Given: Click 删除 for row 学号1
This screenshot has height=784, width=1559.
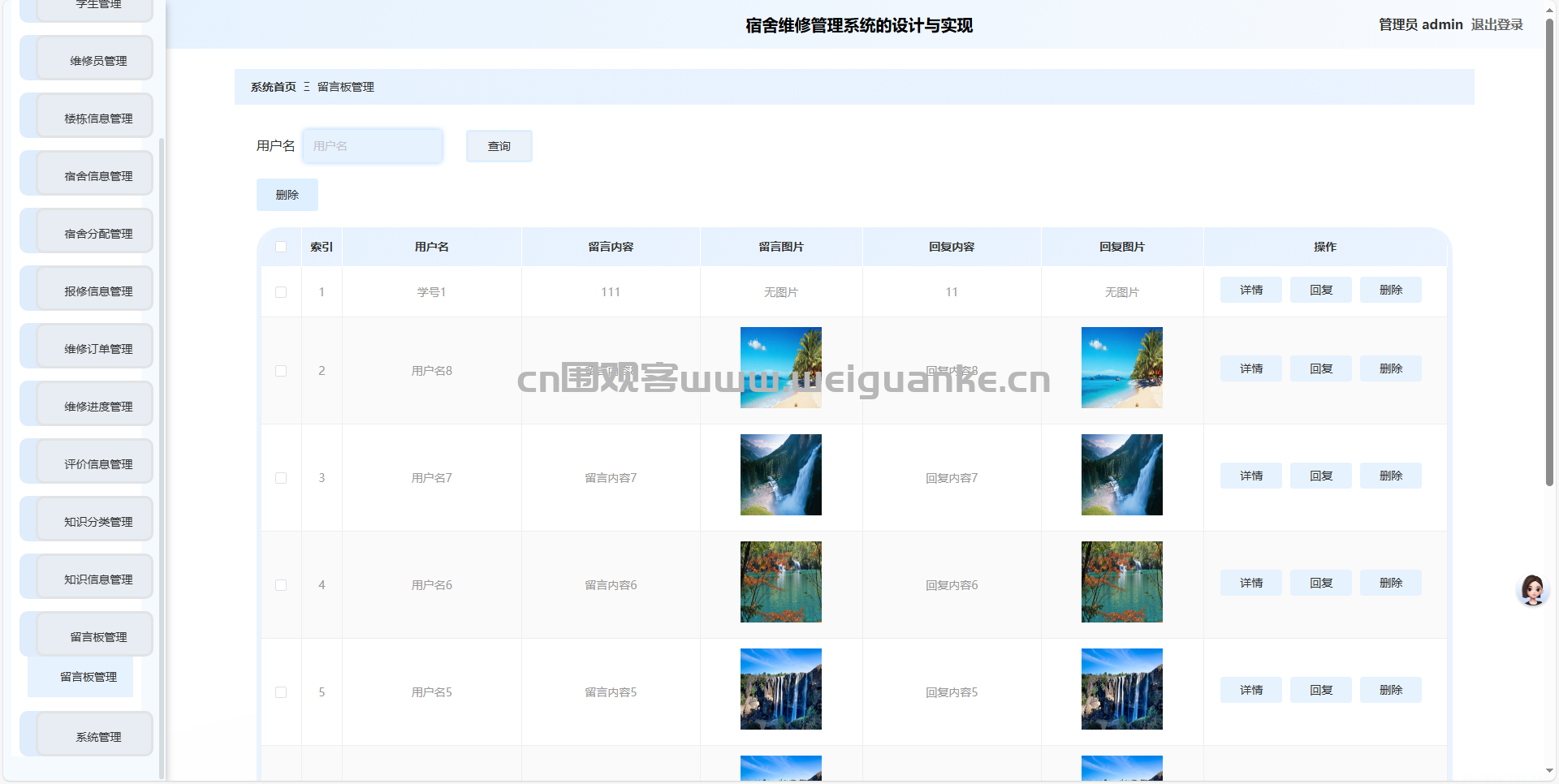Looking at the screenshot, I should pyautogui.click(x=1391, y=290).
